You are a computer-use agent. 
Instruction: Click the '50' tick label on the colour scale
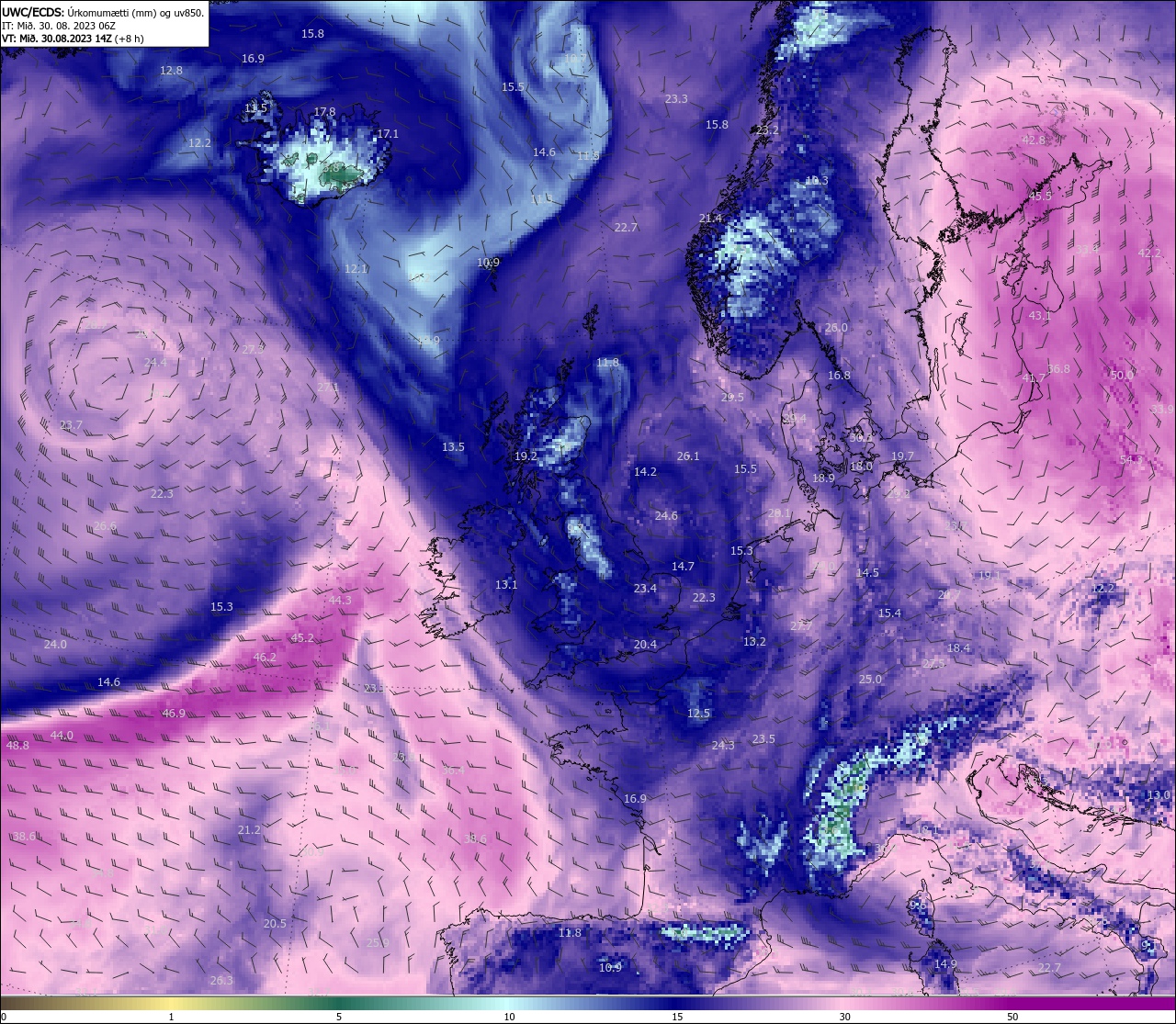pyautogui.click(x=1012, y=1017)
